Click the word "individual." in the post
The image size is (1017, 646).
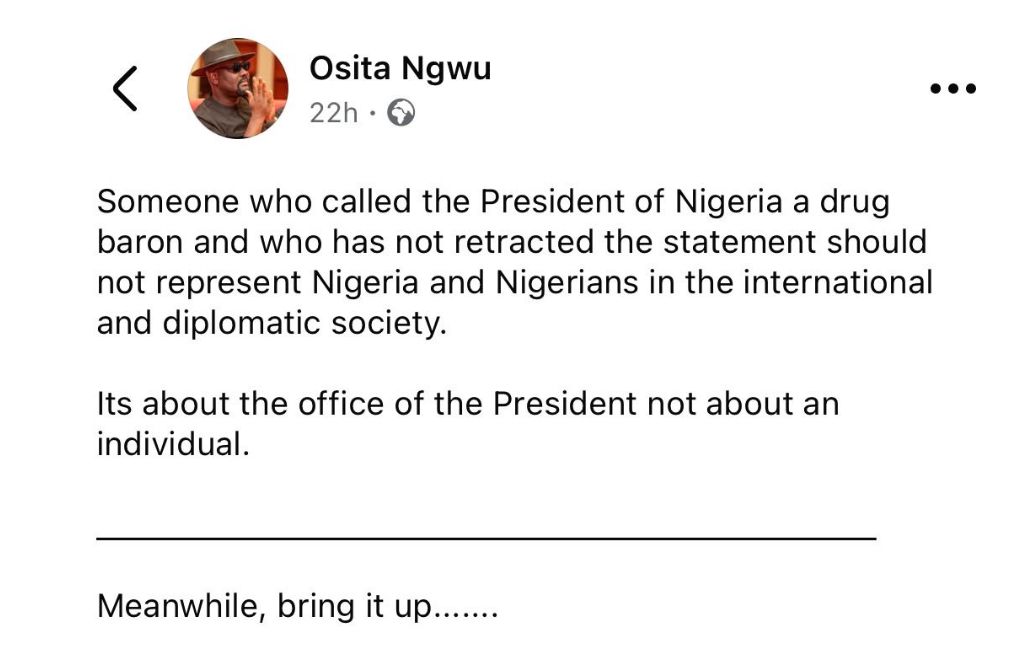[172, 444]
